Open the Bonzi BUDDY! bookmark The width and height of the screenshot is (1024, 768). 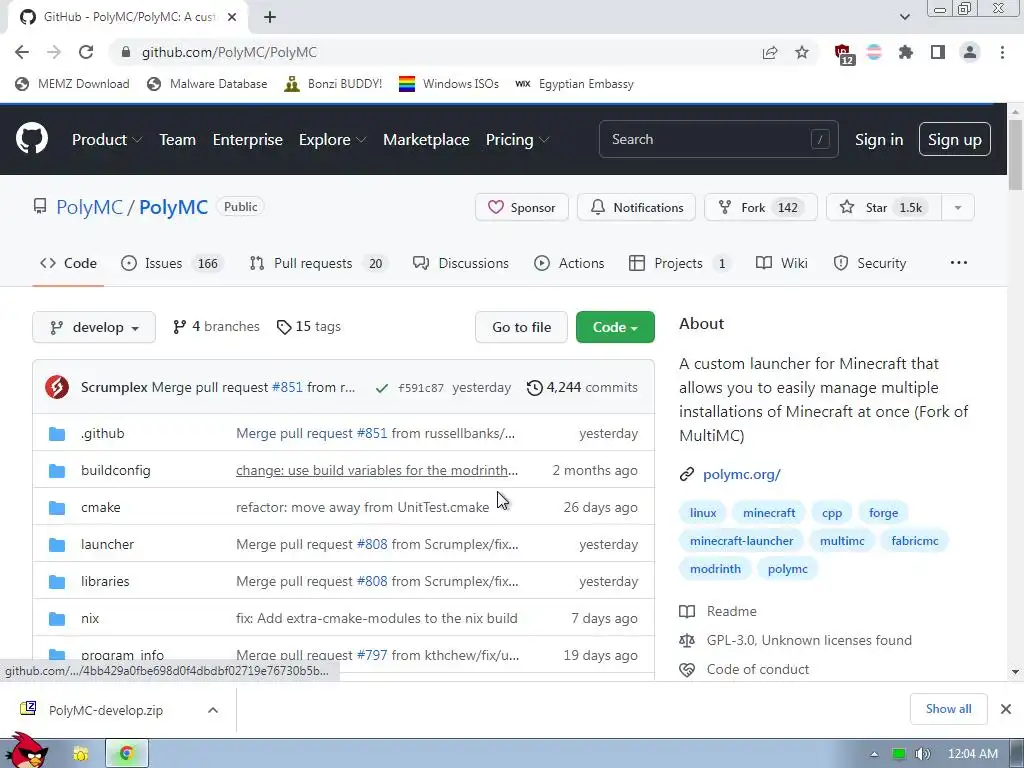tap(333, 84)
